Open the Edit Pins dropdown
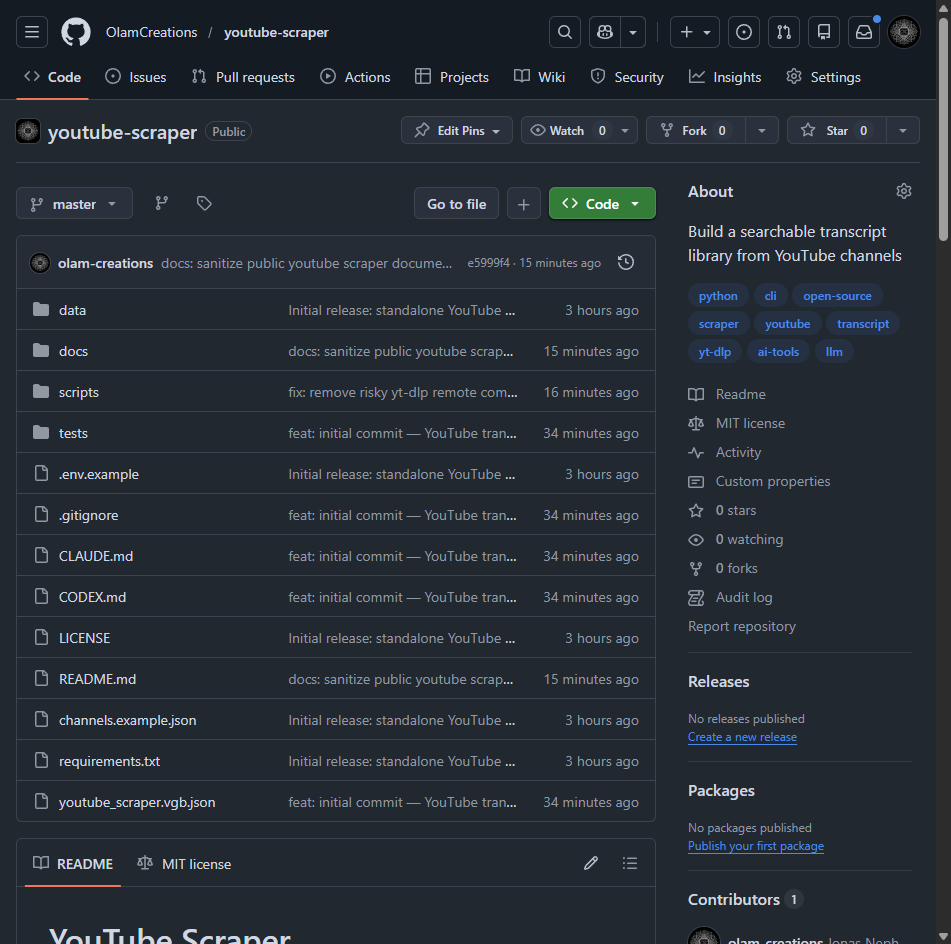951x944 pixels. tap(457, 130)
